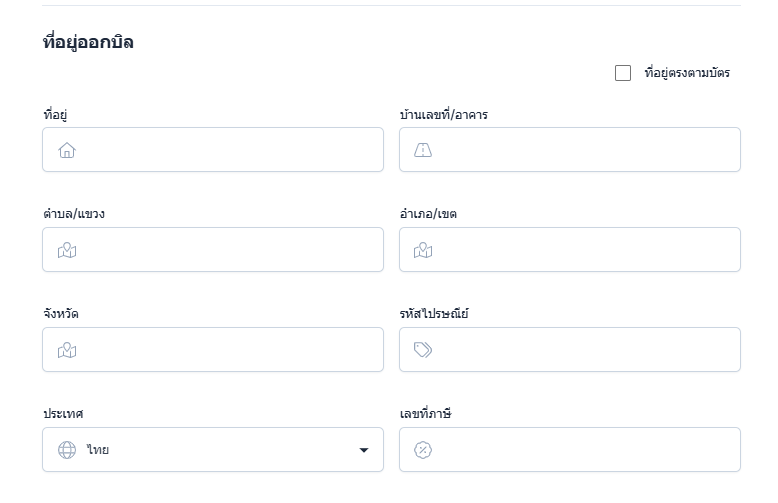
Task: Click the map icon in ตำบล/แขวง field
Action: click(x=67, y=250)
